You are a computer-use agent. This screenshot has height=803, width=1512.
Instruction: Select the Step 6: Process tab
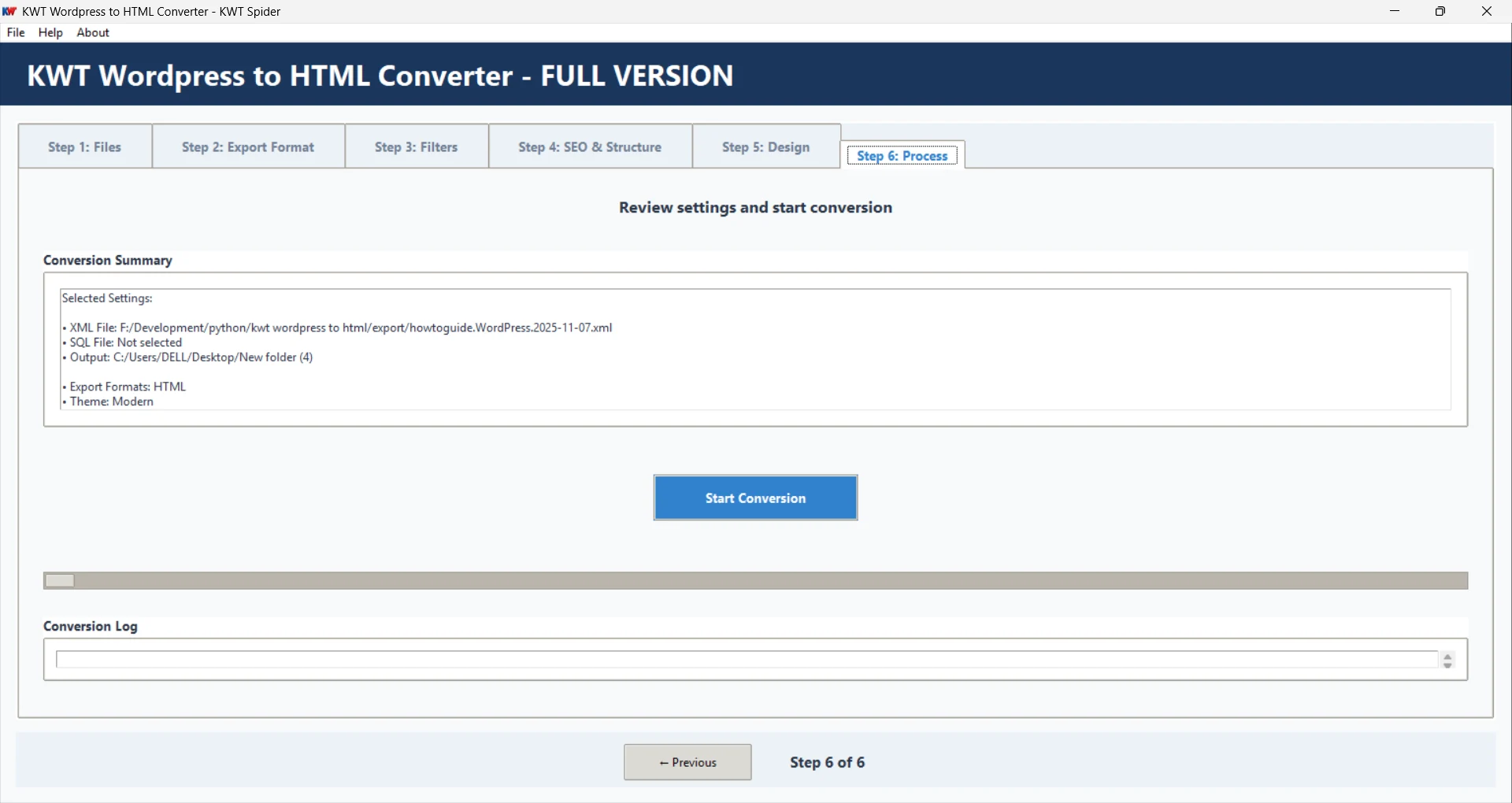pos(902,156)
